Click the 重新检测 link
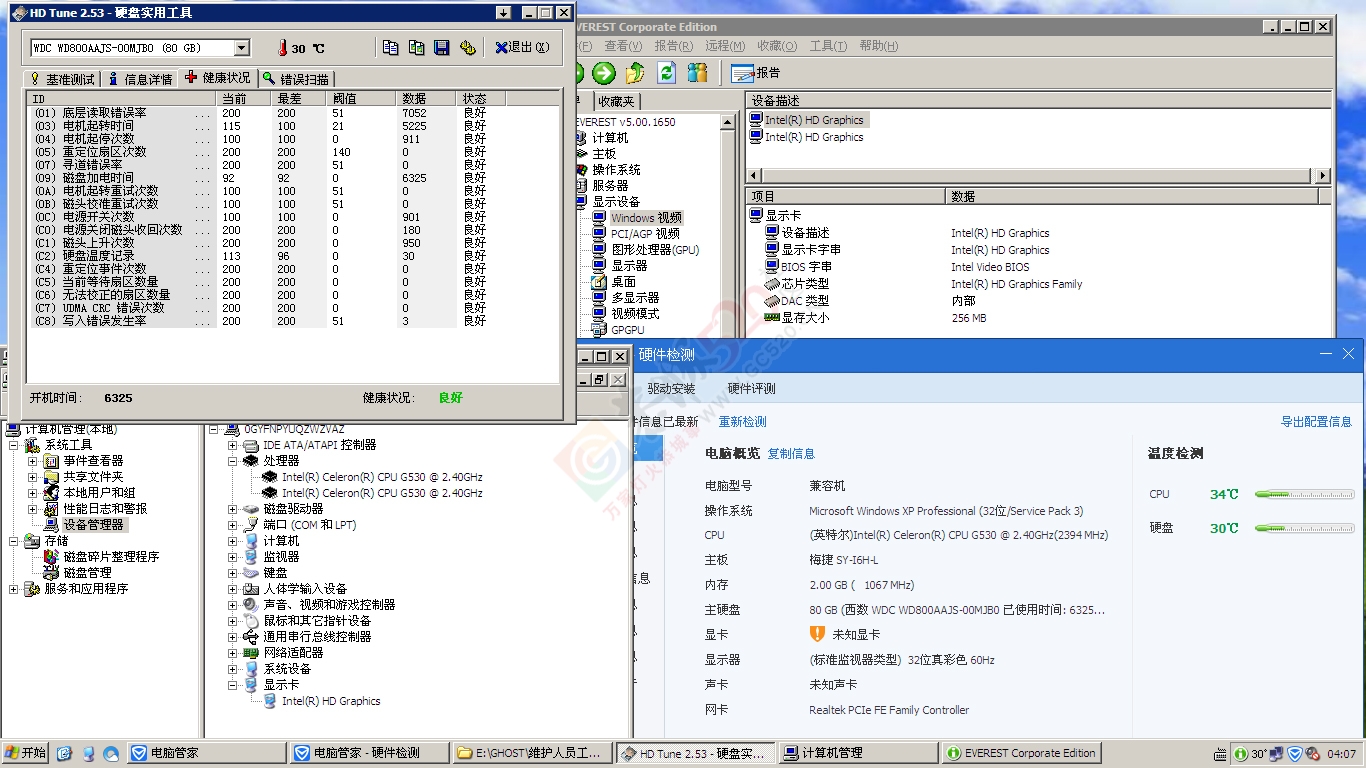This screenshot has width=1366, height=768. [x=742, y=422]
